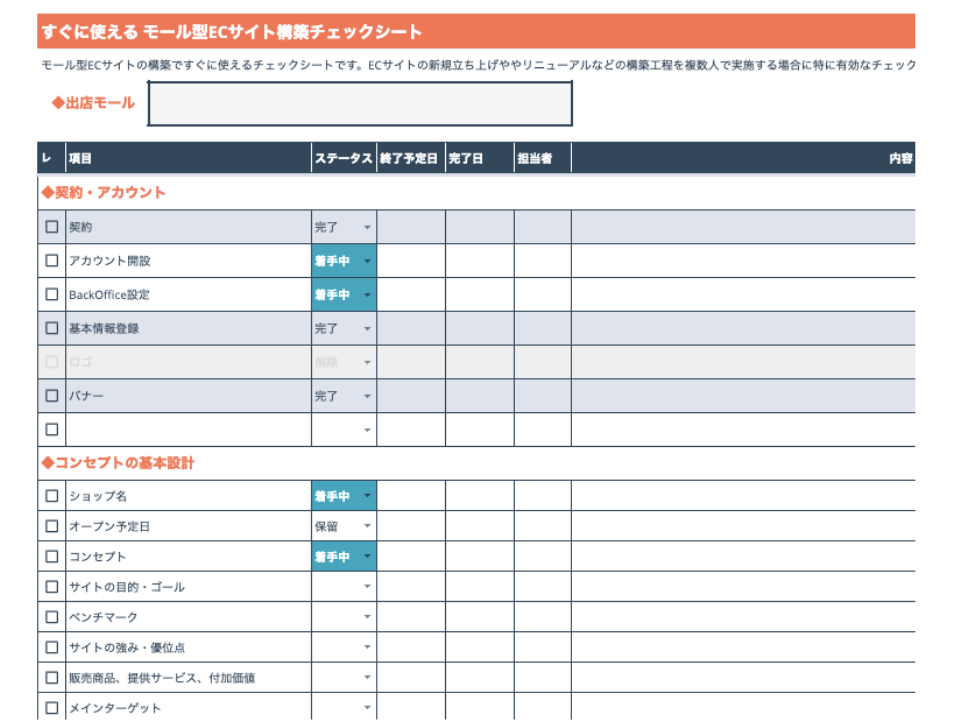Select the 担当者 column header
The height and width of the screenshot is (720, 960).
coord(542,159)
